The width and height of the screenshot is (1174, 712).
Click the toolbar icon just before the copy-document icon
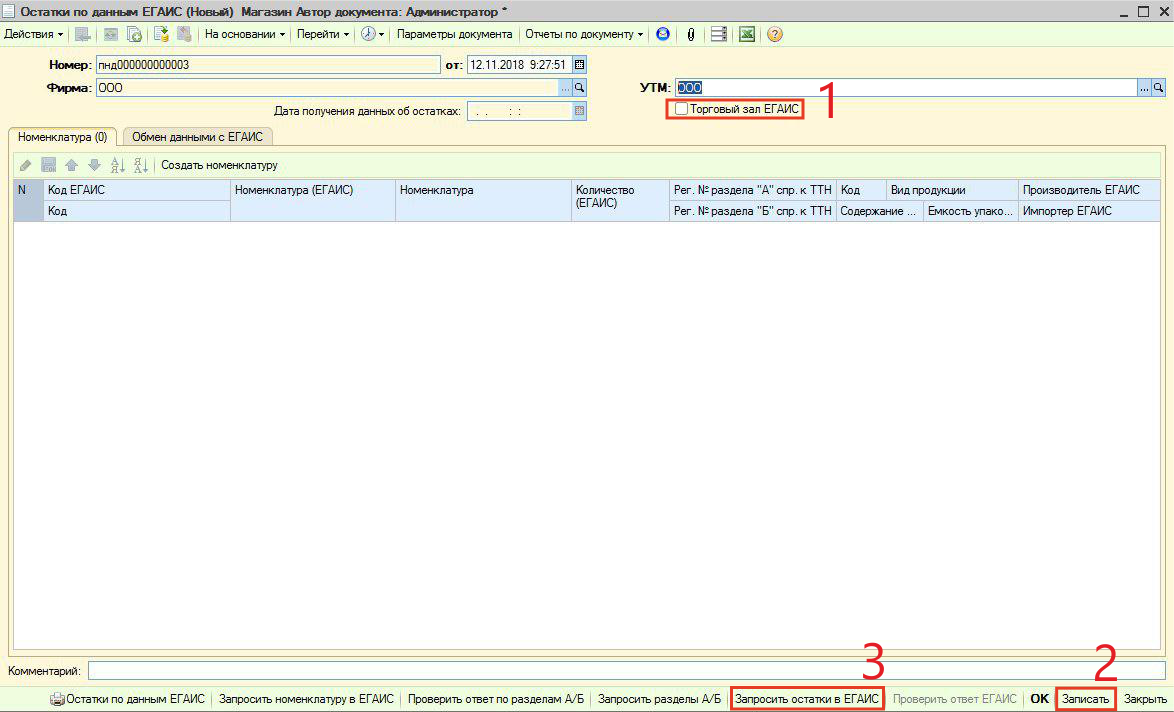point(111,34)
